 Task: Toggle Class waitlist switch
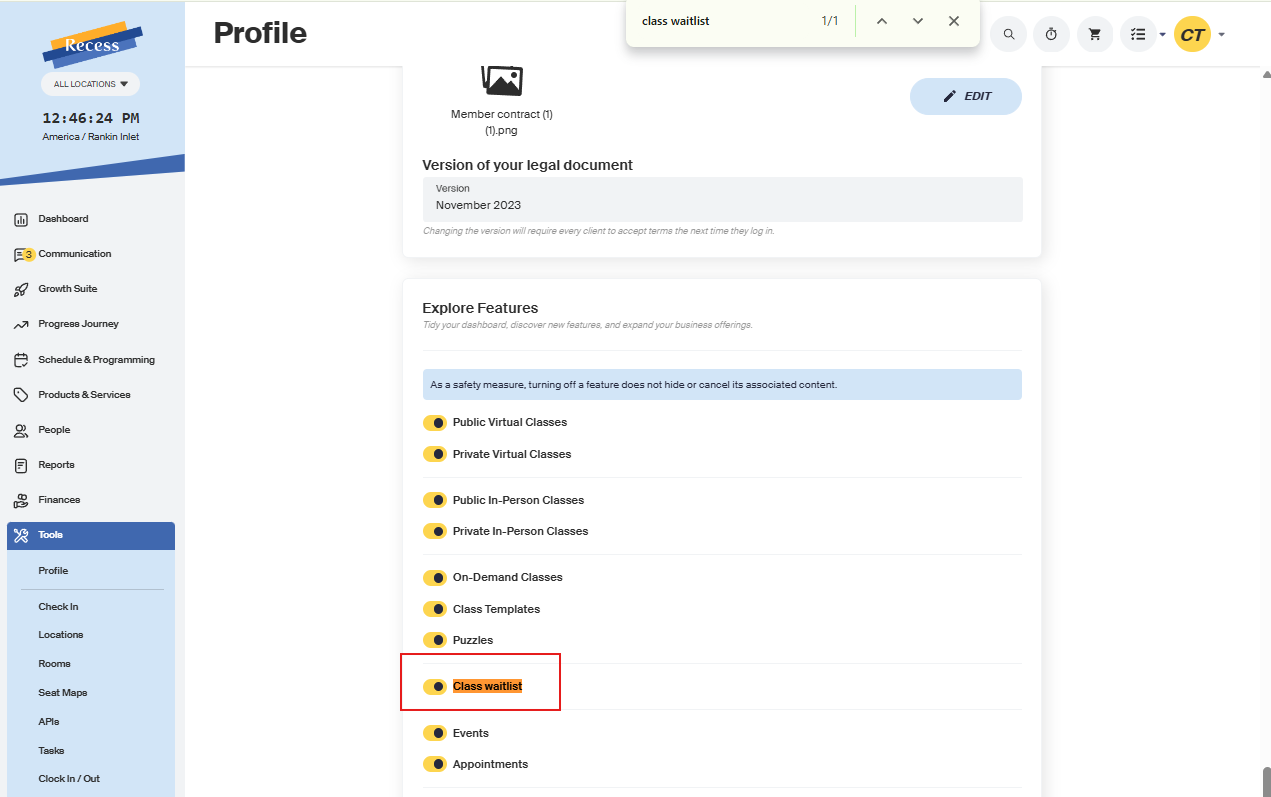click(x=434, y=687)
